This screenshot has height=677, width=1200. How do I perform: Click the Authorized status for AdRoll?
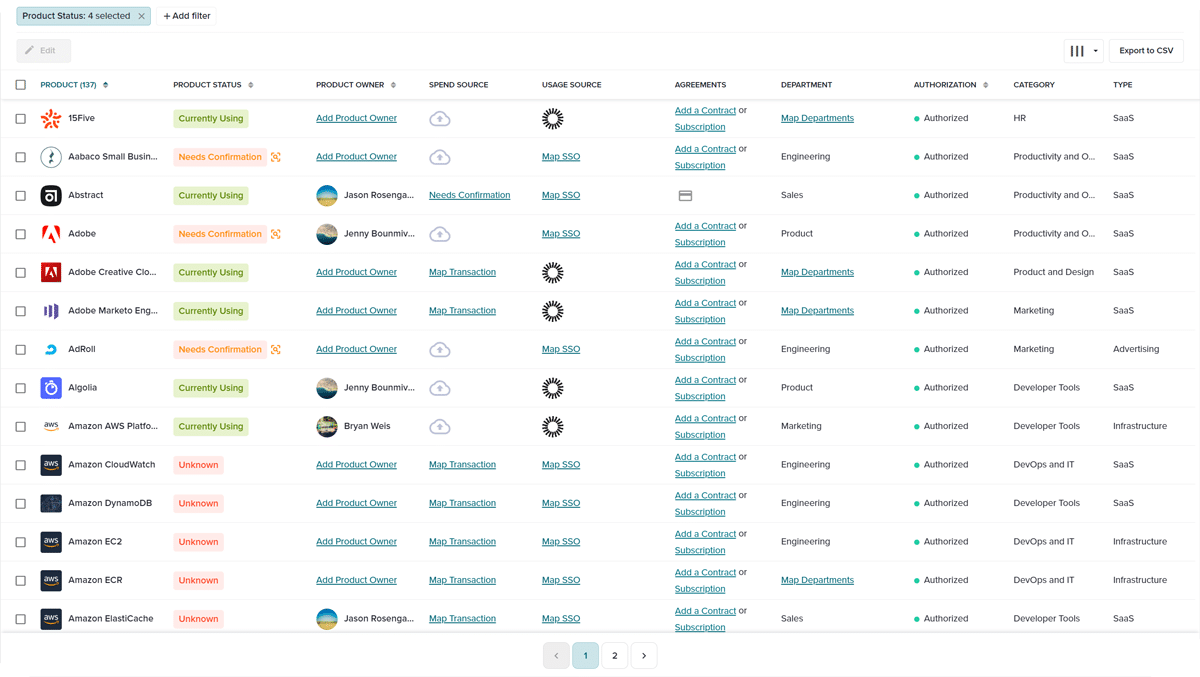[941, 350]
